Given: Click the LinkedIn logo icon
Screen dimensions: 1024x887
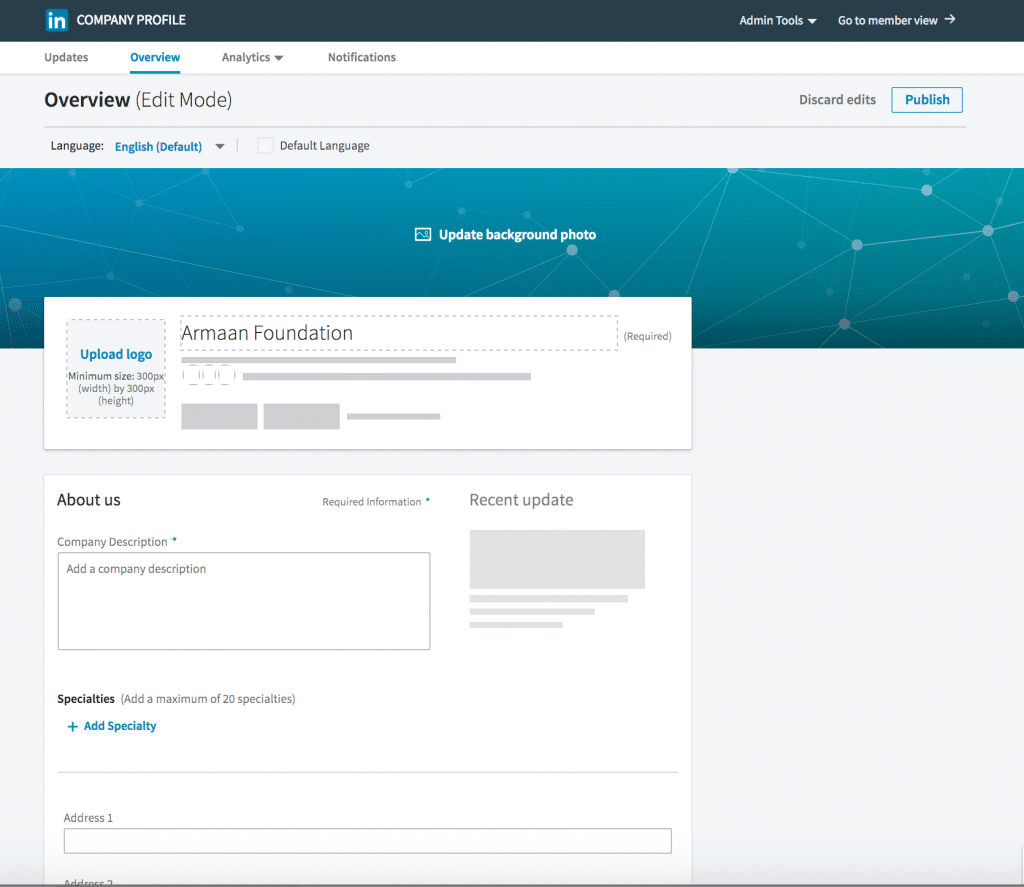Looking at the screenshot, I should 57,20.
